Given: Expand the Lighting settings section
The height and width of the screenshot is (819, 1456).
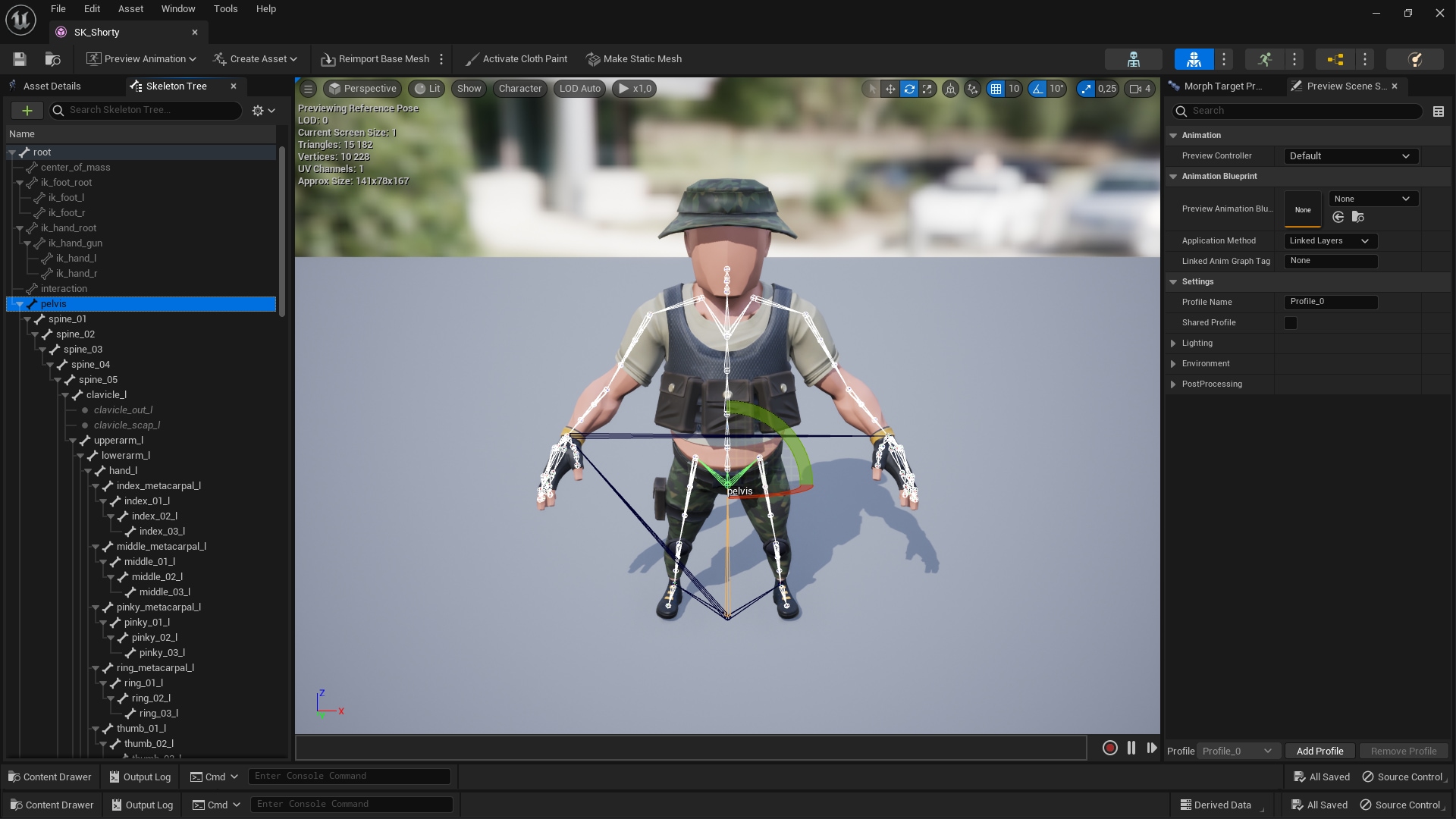Looking at the screenshot, I should 1173,344.
